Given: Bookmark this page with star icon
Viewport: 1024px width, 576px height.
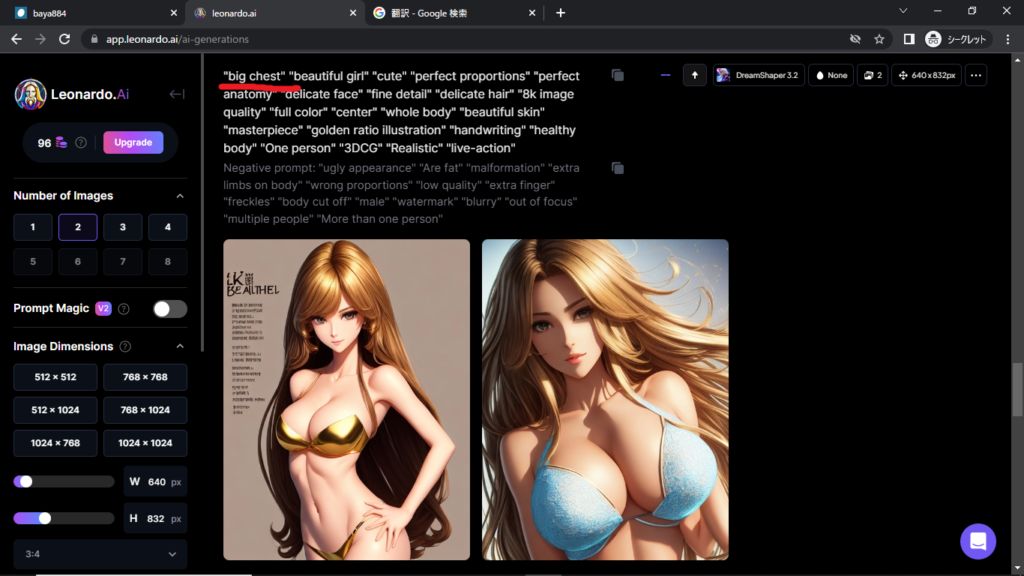Looking at the screenshot, I should (x=879, y=39).
